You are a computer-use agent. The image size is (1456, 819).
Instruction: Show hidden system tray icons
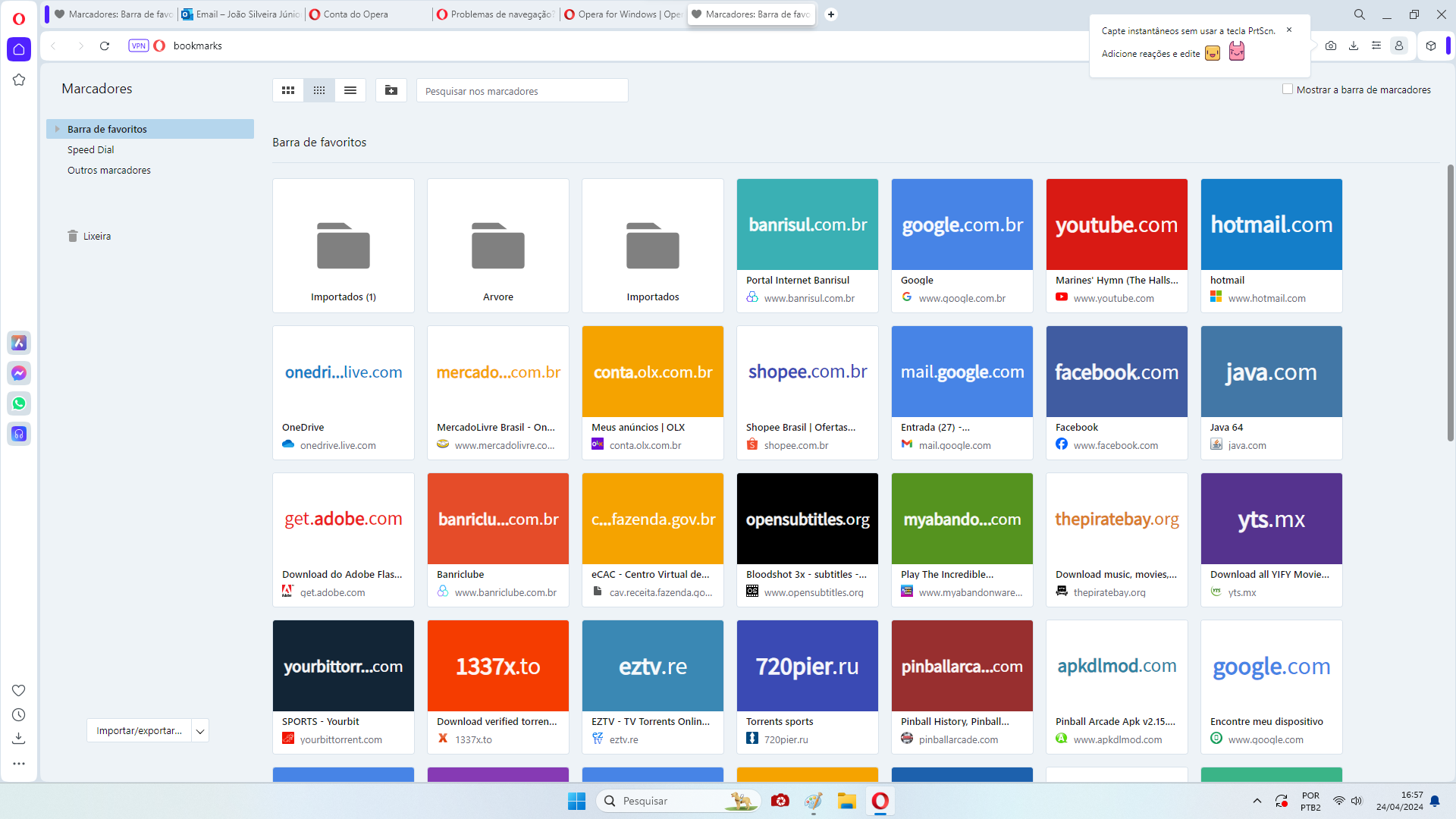pos(1257,801)
